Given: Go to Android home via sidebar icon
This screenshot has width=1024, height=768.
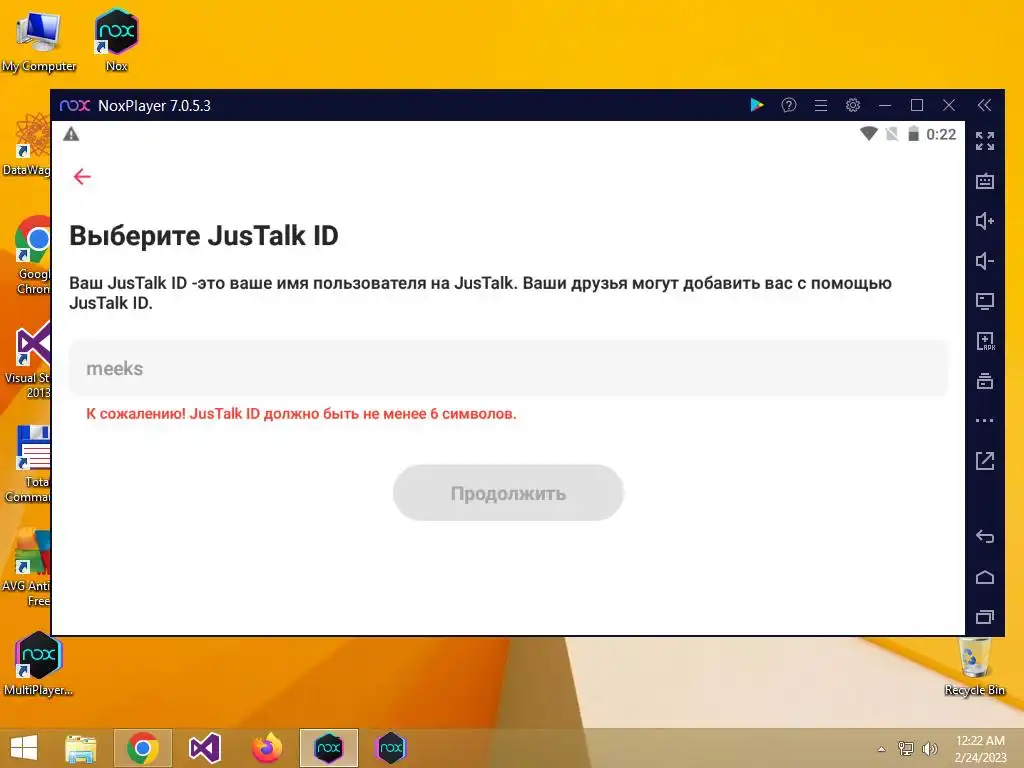Looking at the screenshot, I should [x=985, y=577].
